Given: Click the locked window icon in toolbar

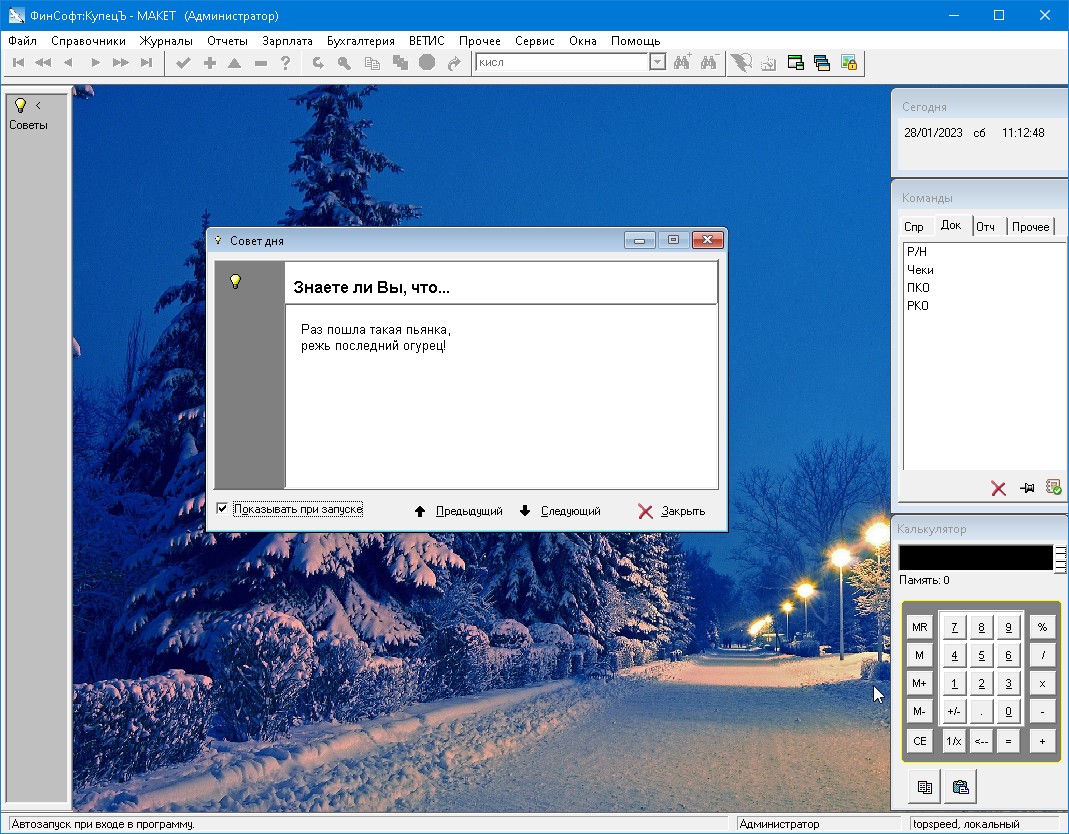Looking at the screenshot, I should [849, 63].
